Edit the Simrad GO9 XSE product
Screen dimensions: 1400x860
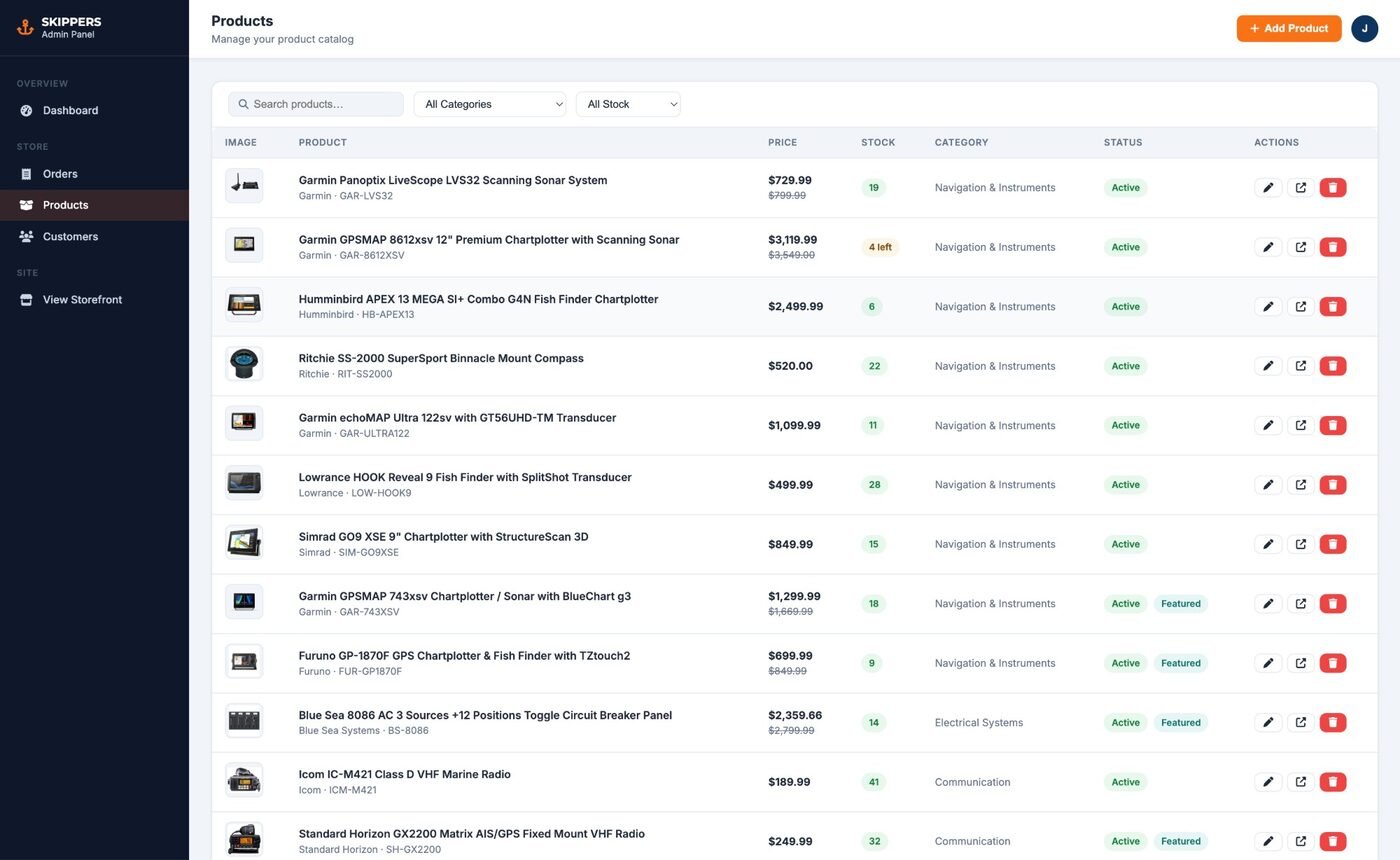coord(1268,545)
